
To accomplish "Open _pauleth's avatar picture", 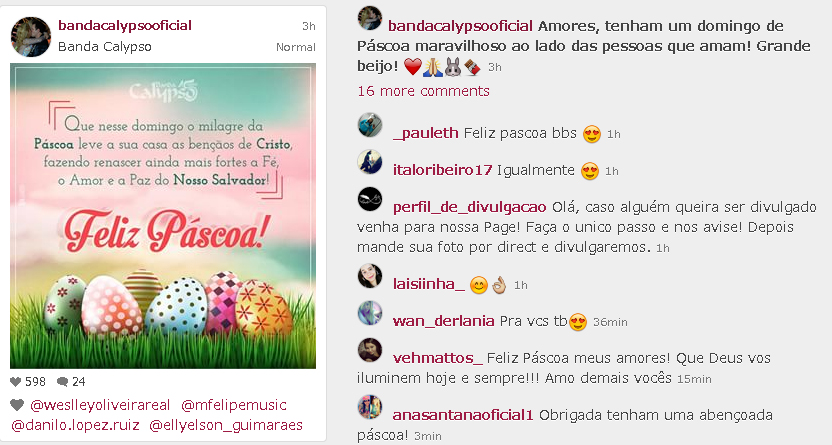I will pyautogui.click(x=370, y=125).
